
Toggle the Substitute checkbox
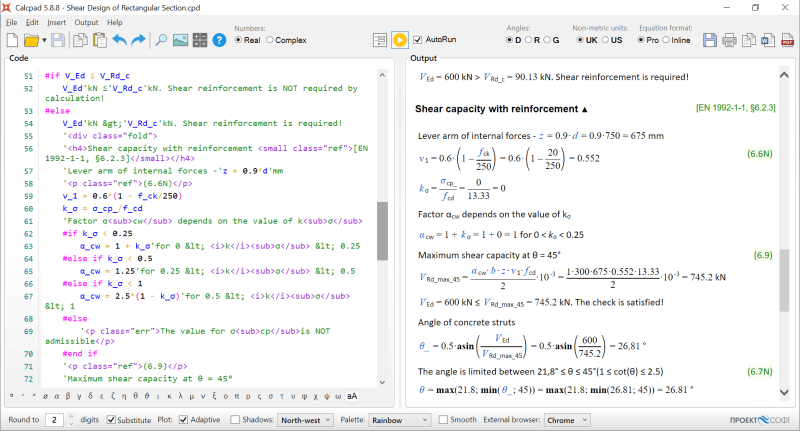pos(111,420)
